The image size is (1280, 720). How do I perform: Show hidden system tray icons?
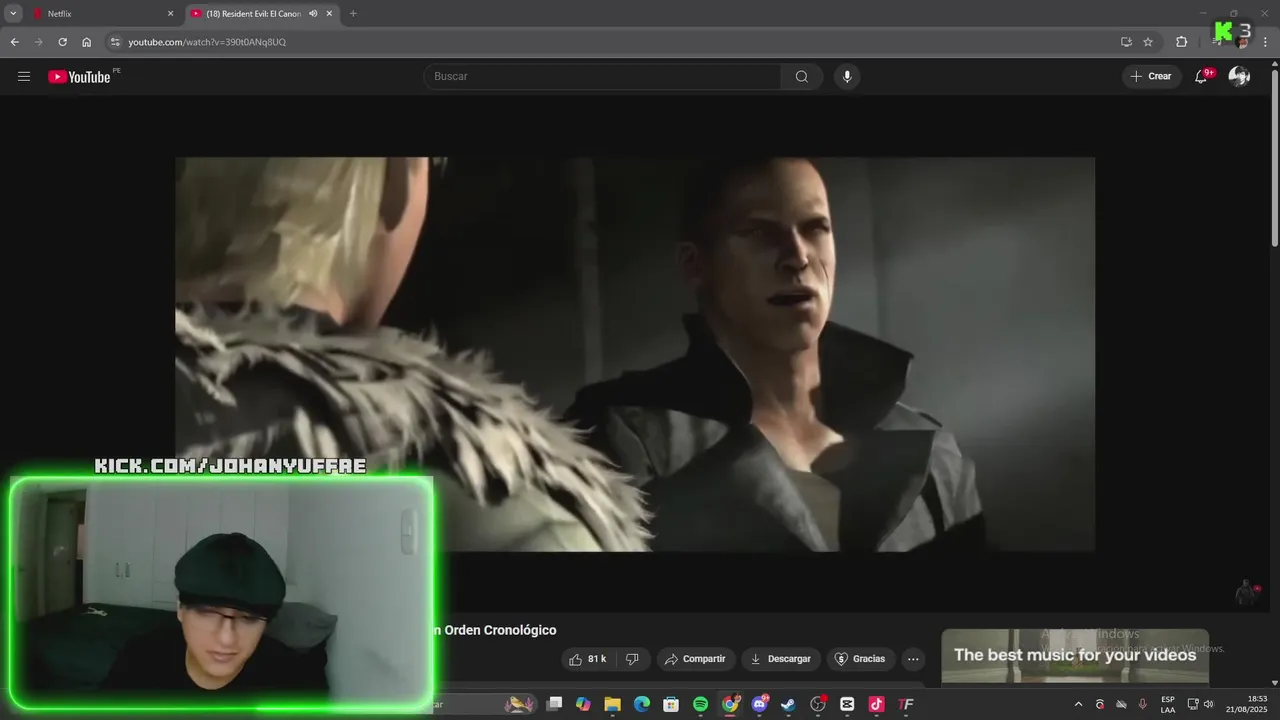coord(1078,705)
